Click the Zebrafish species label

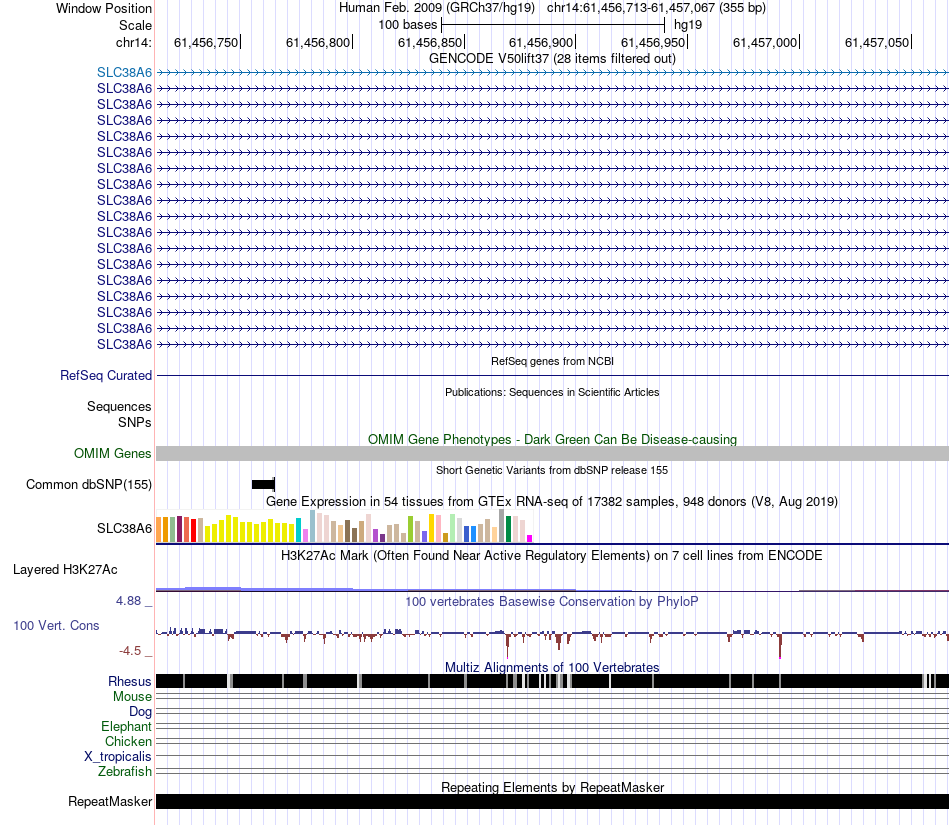[x=125, y=771]
